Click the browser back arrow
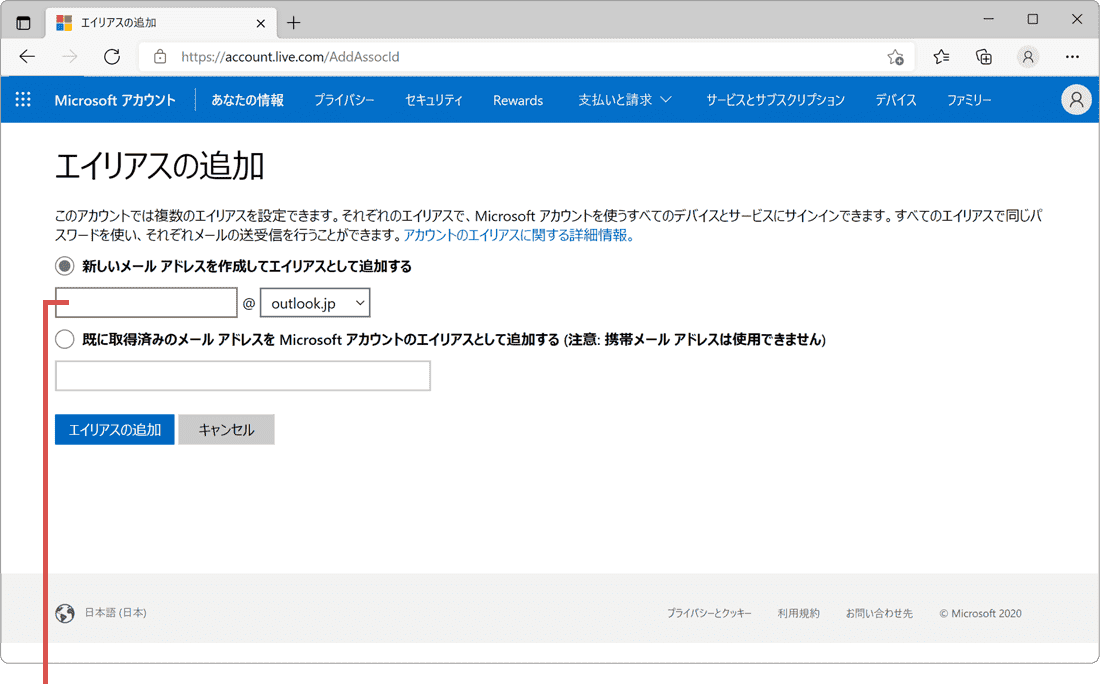The height and width of the screenshot is (684, 1100). [26, 57]
